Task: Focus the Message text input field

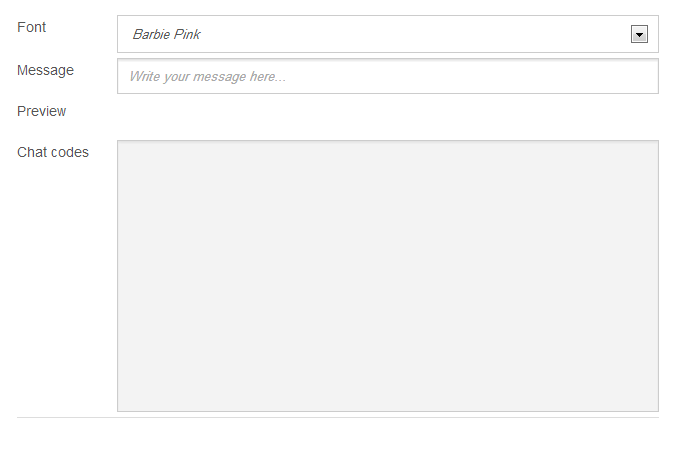Action: [387, 76]
